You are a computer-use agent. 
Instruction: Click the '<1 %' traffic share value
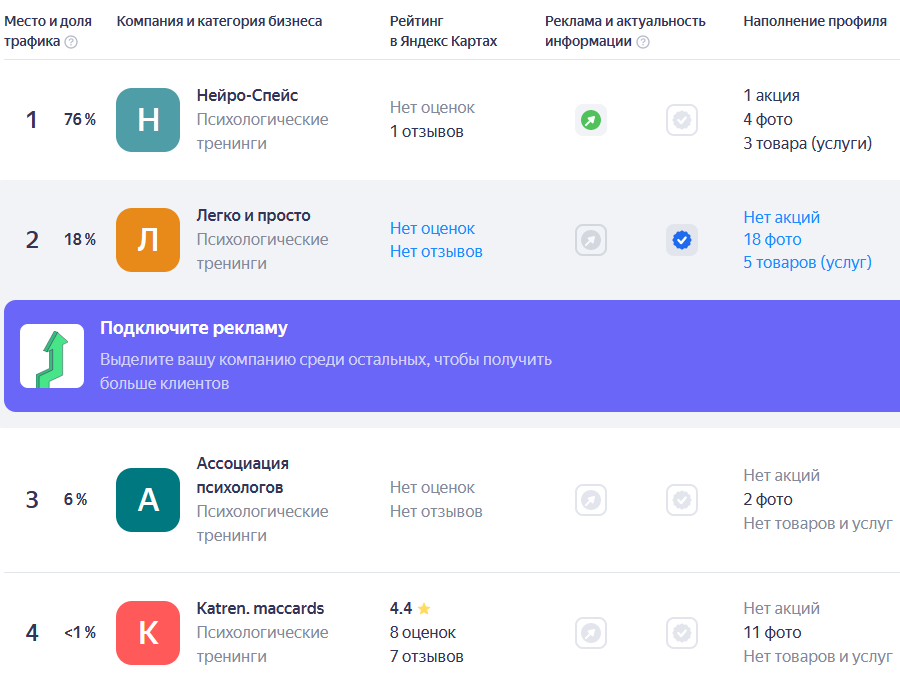pyautogui.click(x=80, y=632)
